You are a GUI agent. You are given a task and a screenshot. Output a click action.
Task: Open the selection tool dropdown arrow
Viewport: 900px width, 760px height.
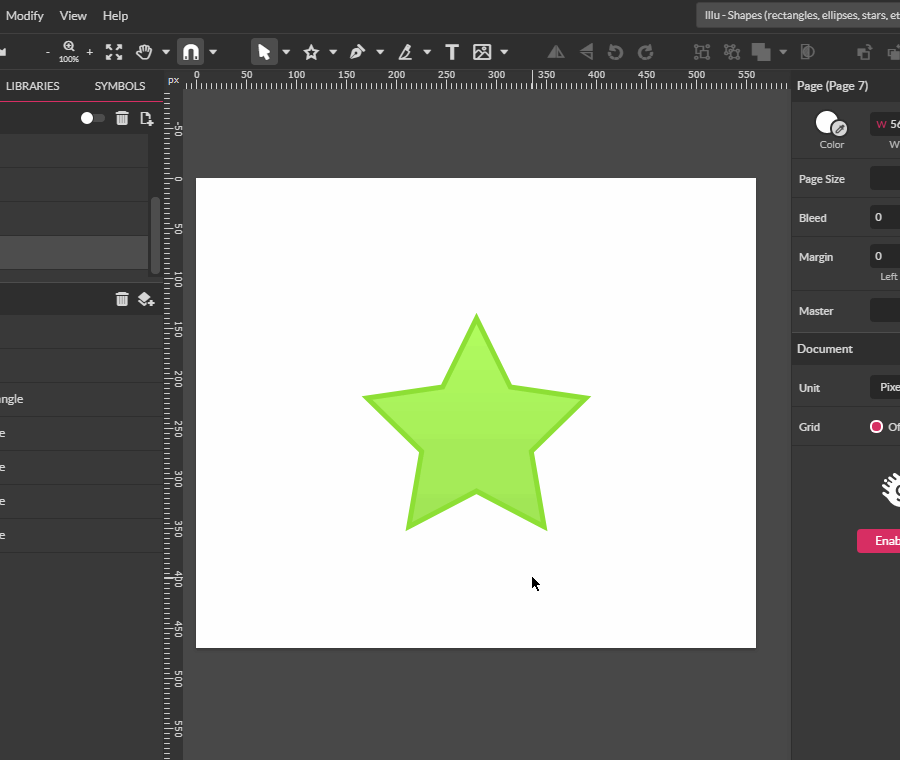pos(286,52)
